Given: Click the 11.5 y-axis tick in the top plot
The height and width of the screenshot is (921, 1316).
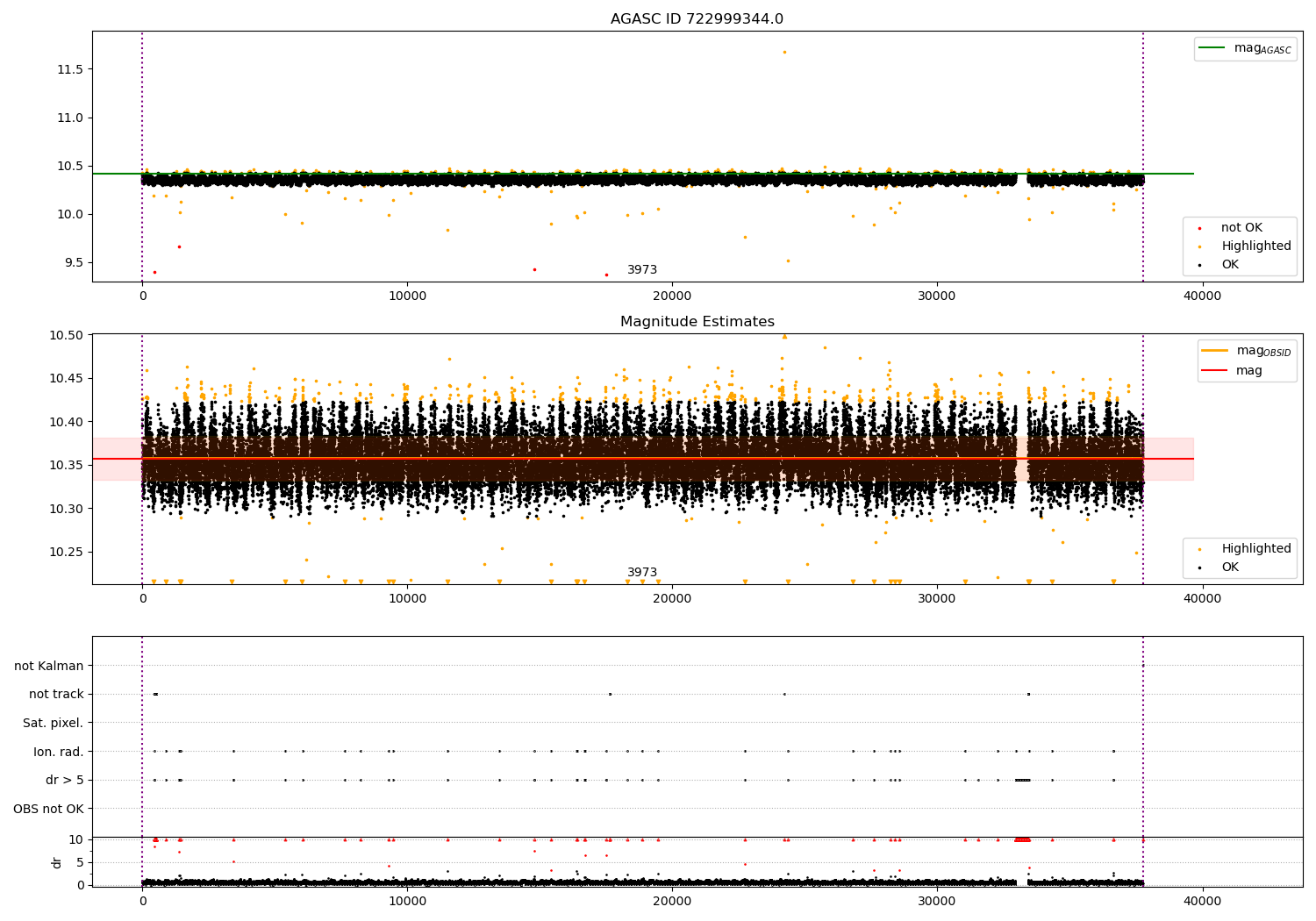Looking at the screenshot, I should click(70, 69).
